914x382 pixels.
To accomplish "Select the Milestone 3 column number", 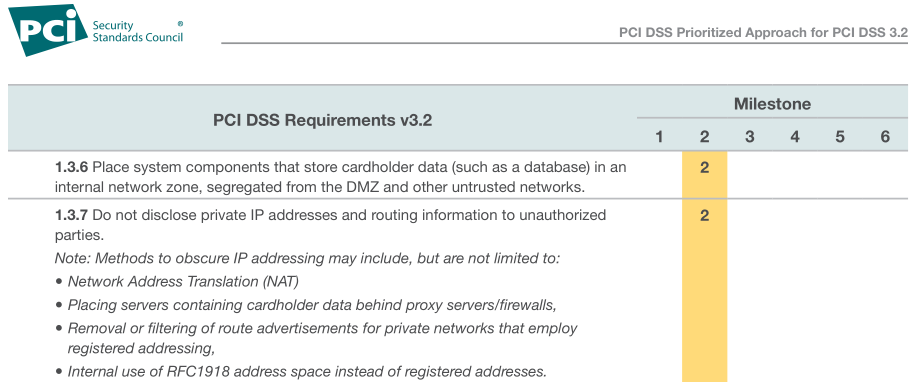I will tap(750, 136).
